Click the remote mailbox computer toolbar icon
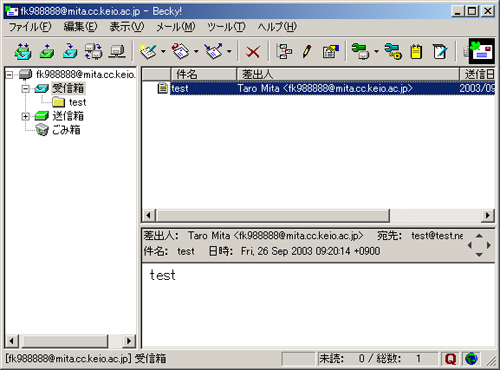This screenshot has height=370, width=500. click(x=117, y=51)
